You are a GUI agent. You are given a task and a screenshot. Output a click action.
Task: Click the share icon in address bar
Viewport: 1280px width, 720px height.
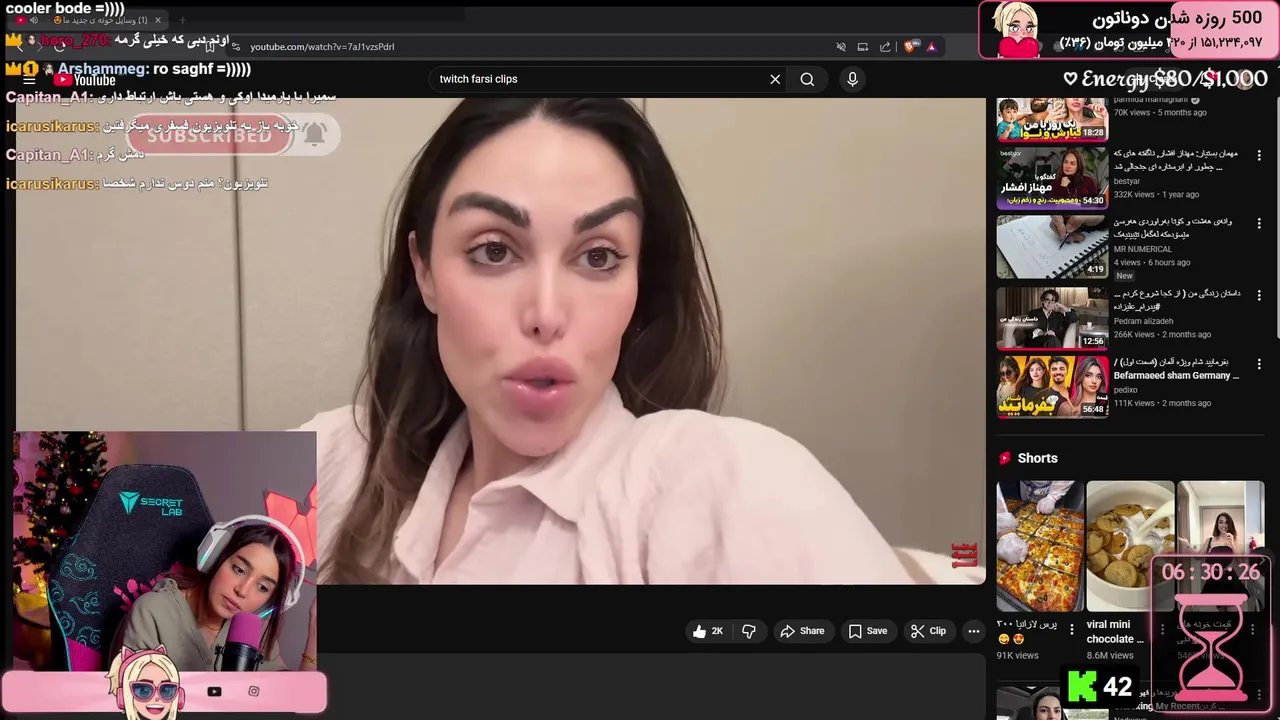(885, 46)
